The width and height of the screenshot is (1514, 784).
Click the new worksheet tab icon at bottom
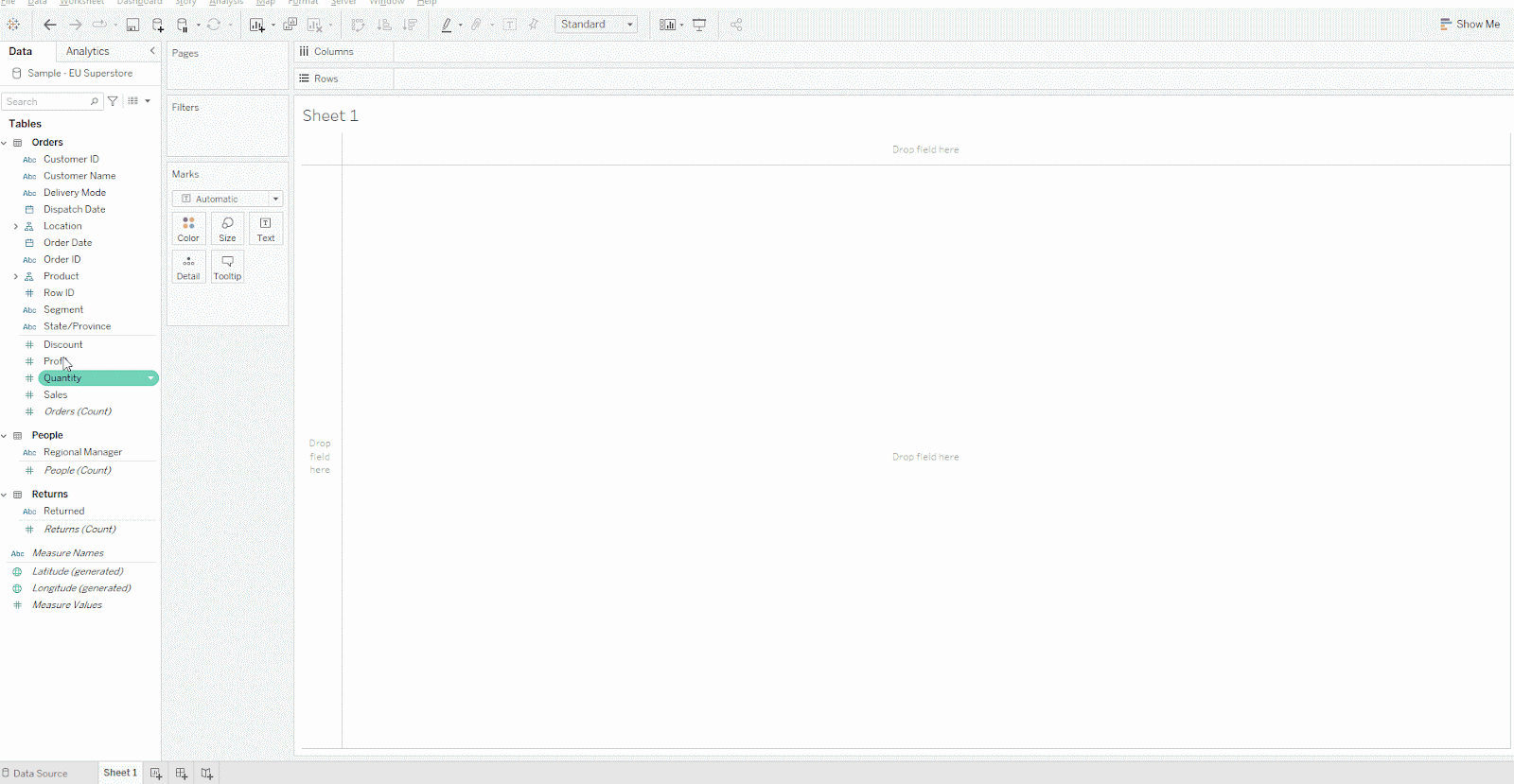point(156,774)
